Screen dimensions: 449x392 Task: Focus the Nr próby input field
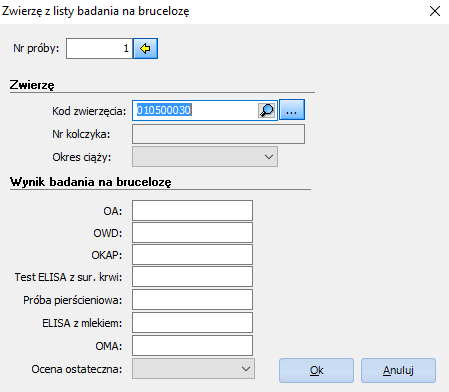pyautogui.click(x=99, y=48)
